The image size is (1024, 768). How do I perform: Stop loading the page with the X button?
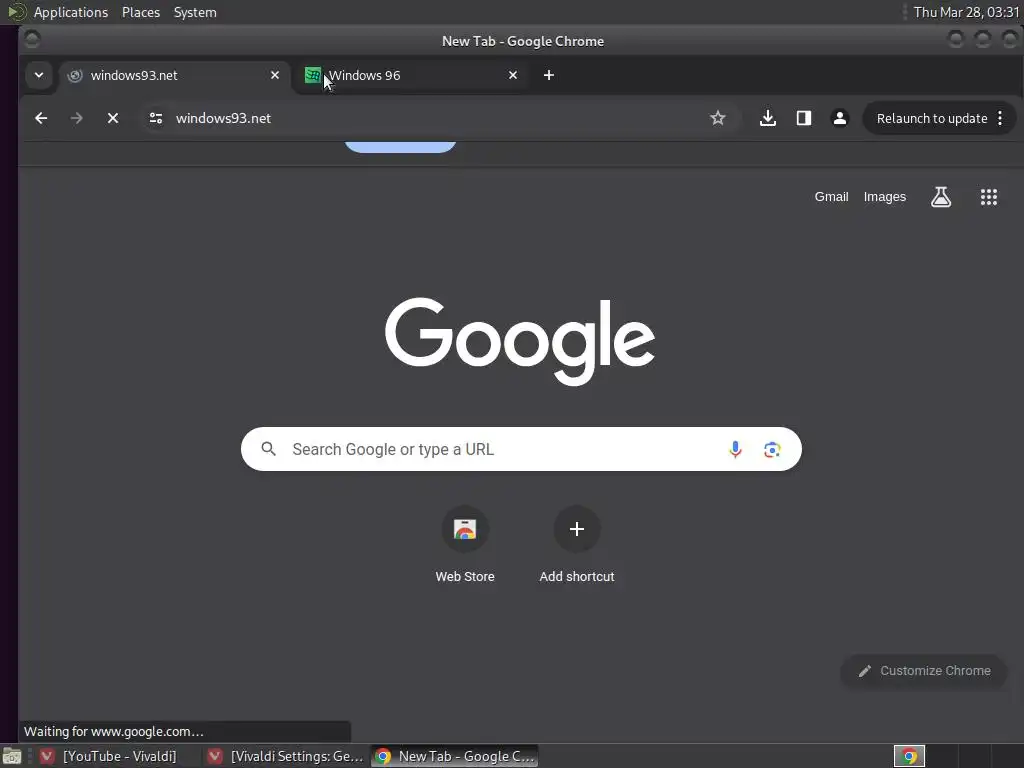[x=113, y=118]
